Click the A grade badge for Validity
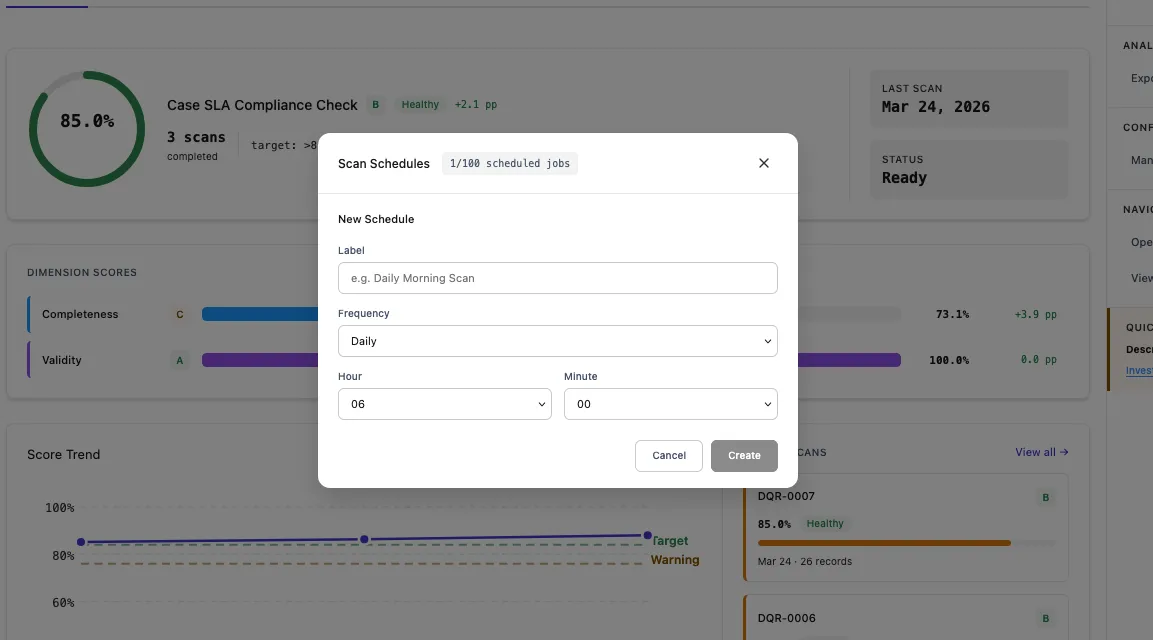This screenshot has width=1153, height=640. tap(179, 360)
